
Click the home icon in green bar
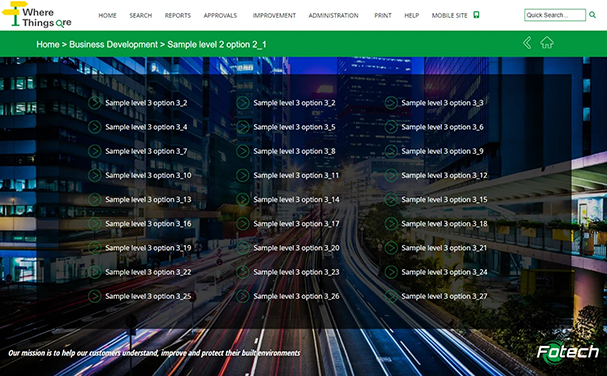(x=547, y=43)
